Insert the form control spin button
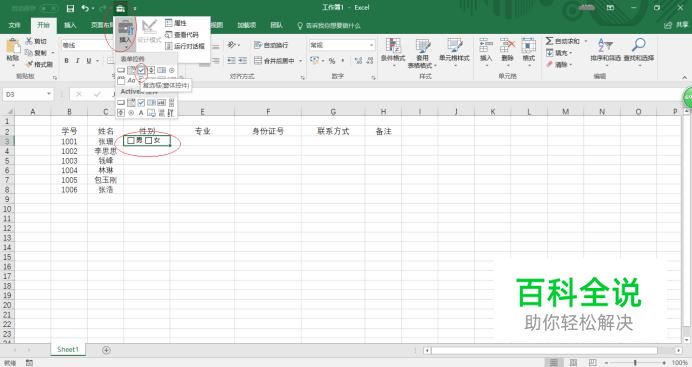The height and width of the screenshot is (367, 692). [151, 70]
